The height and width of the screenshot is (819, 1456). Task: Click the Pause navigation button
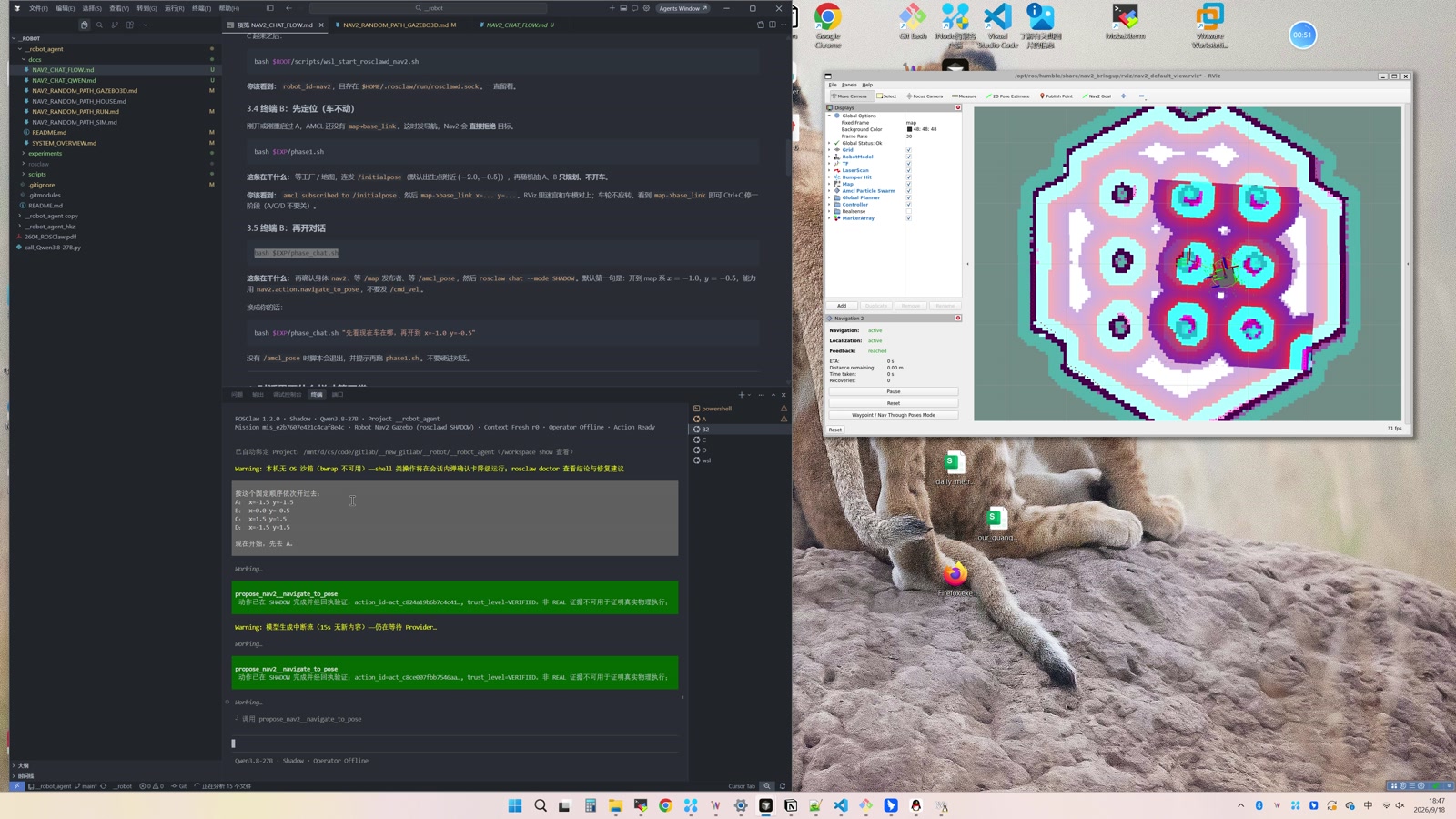coord(893,391)
